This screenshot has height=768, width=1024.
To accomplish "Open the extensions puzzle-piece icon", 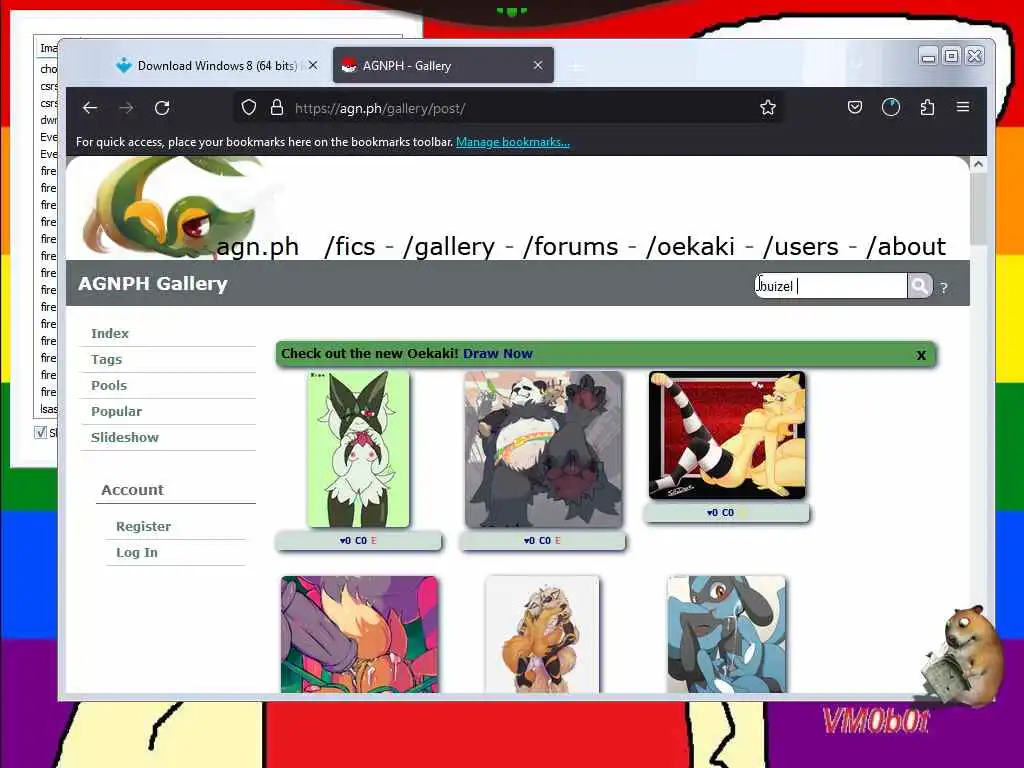I will [x=927, y=107].
